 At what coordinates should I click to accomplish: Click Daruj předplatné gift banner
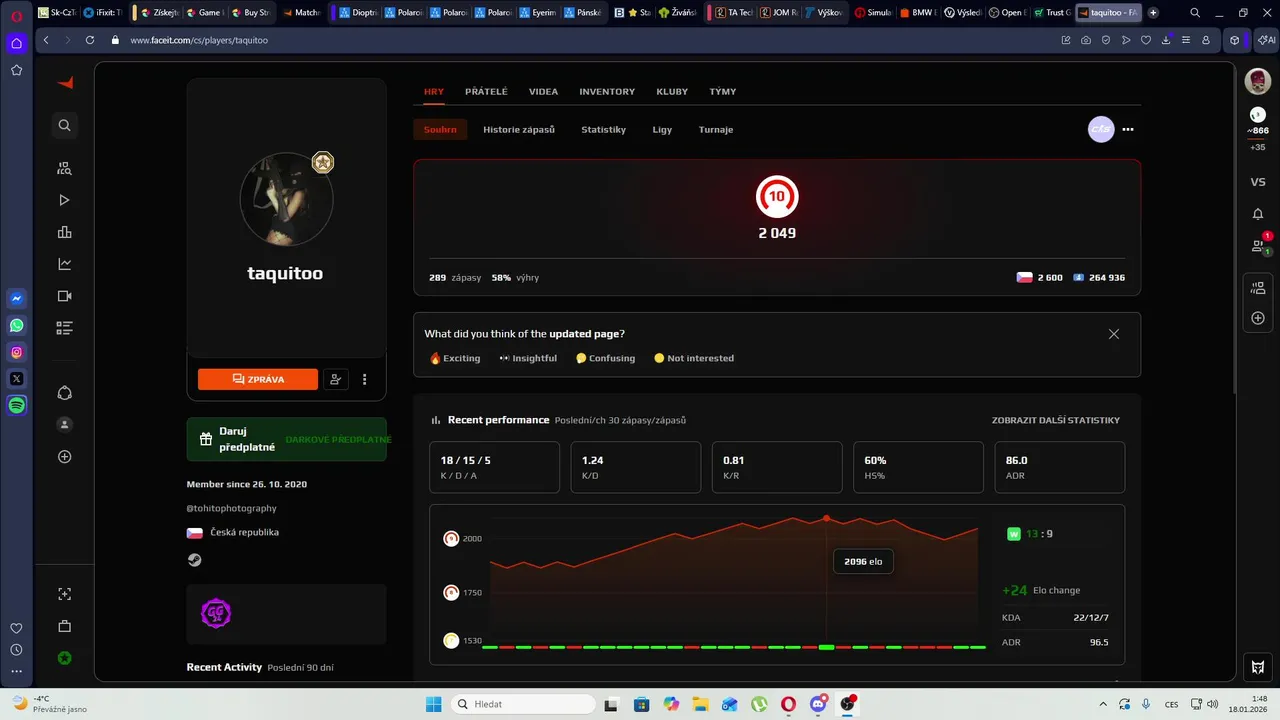286,439
